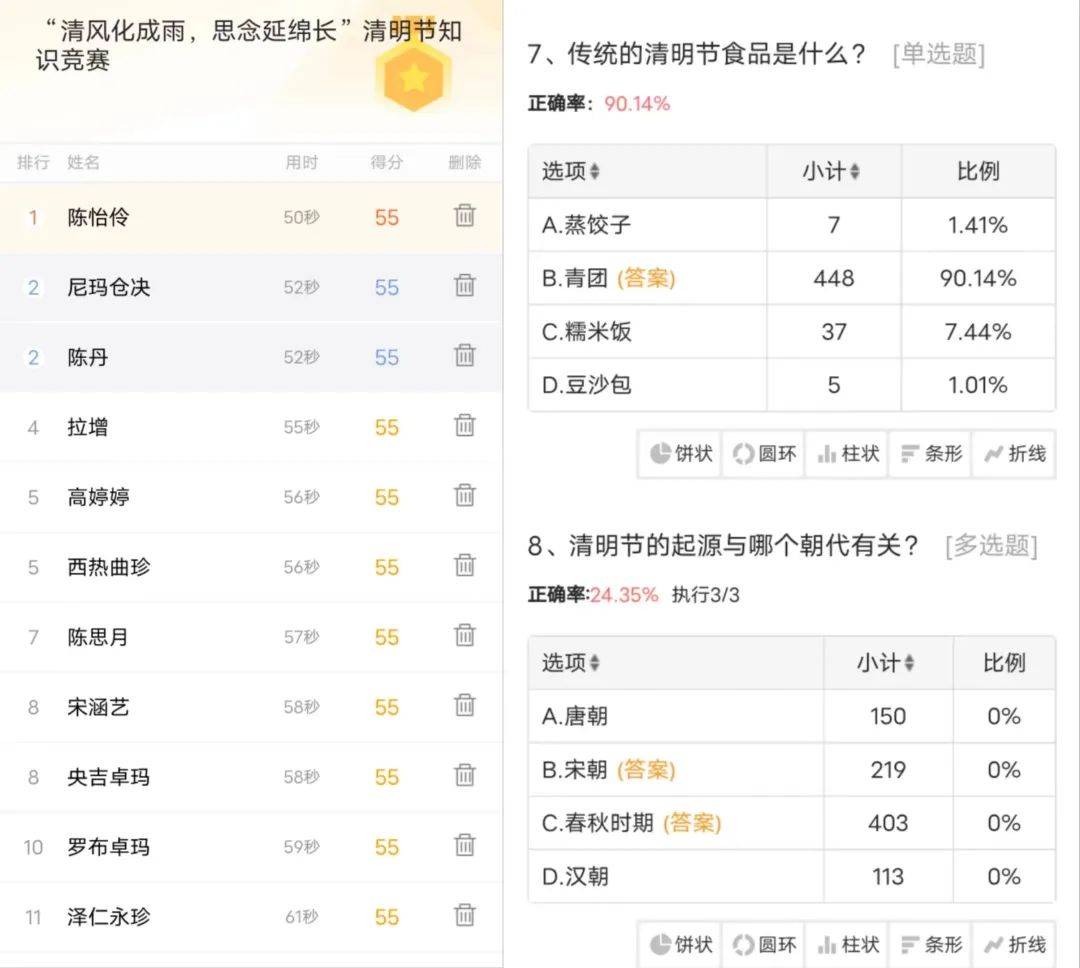
Task: Show question 7 as 折线 line chart
Action: (x=1014, y=454)
